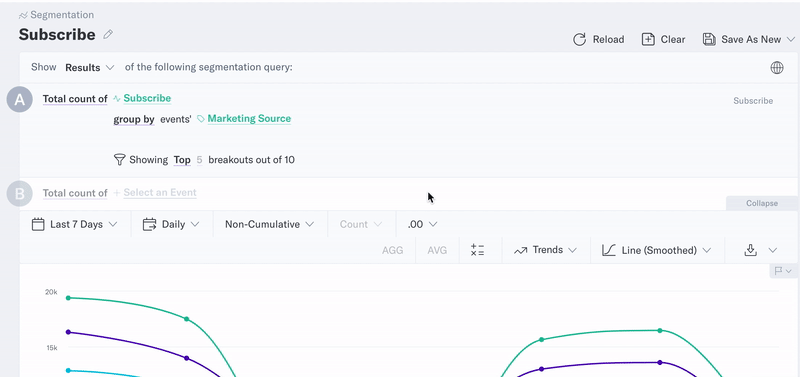Image resolution: width=800 pixels, height=377 pixels.
Task: Click Top in the breakouts filter
Action: click(182, 160)
